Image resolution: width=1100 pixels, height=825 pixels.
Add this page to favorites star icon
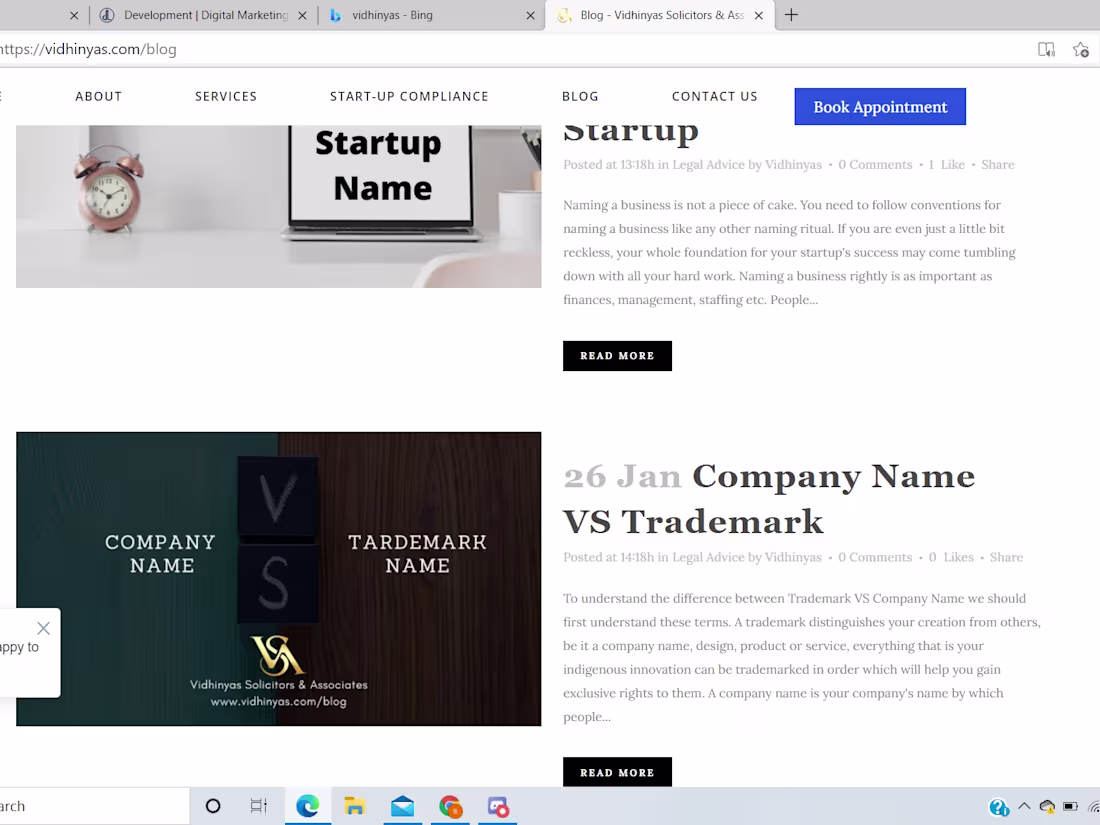click(x=1080, y=50)
